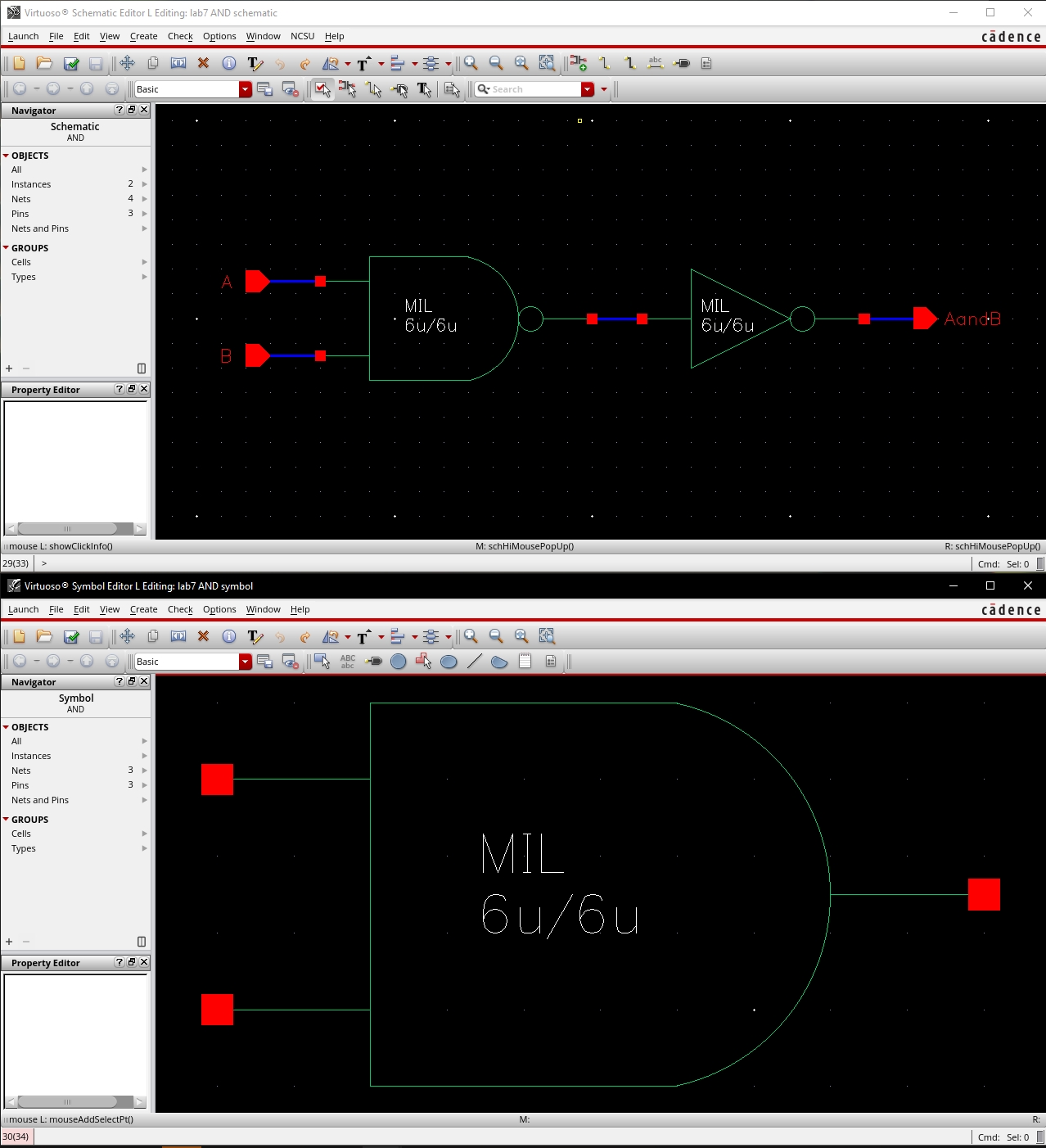
Task: Click Create Note Text ABC icon in Symbol Editor
Action: 348,661
